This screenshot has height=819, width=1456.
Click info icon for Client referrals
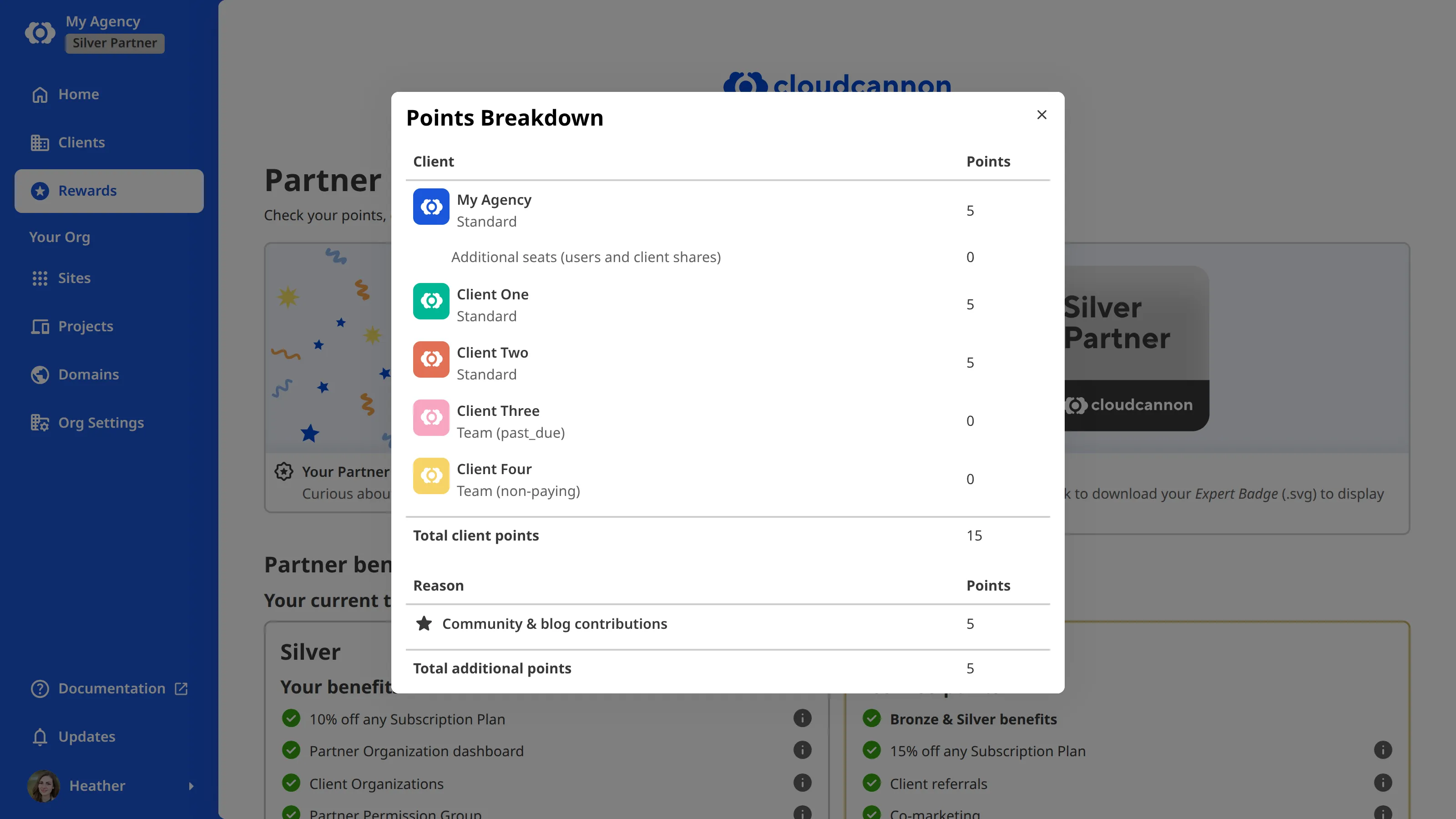tap(1383, 783)
